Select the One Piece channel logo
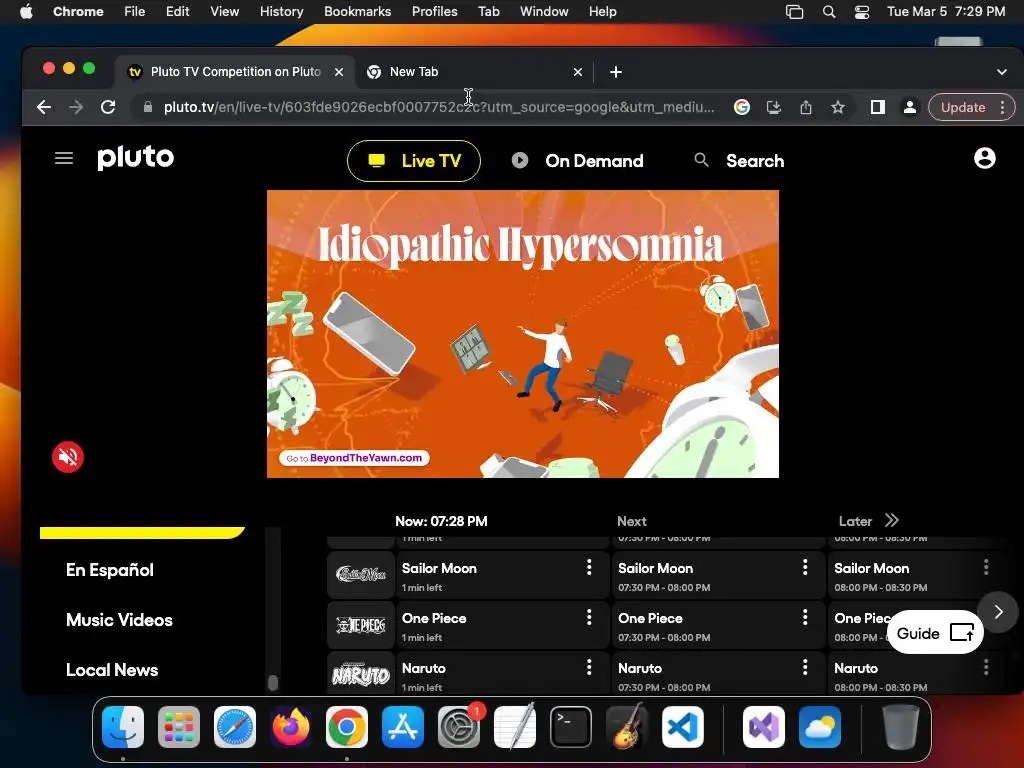 point(361,625)
